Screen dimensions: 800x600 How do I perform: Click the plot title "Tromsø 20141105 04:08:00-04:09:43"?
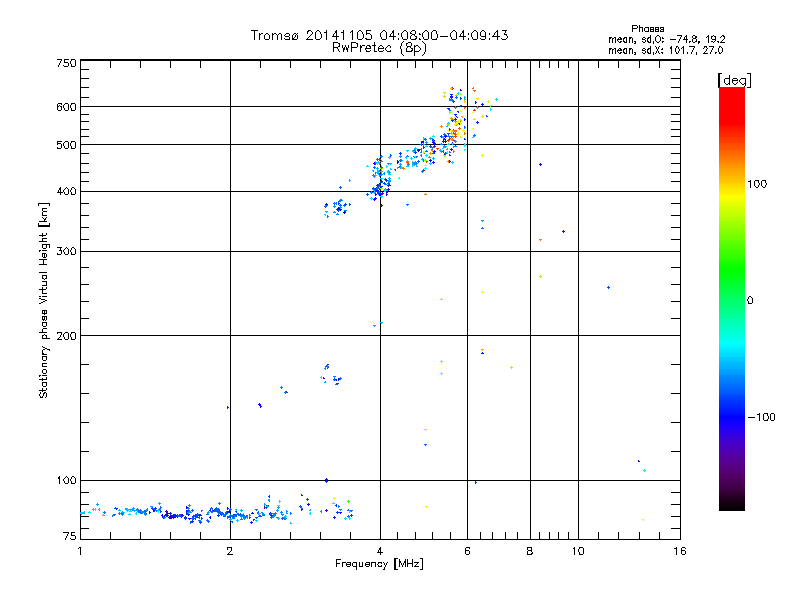(379, 35)
